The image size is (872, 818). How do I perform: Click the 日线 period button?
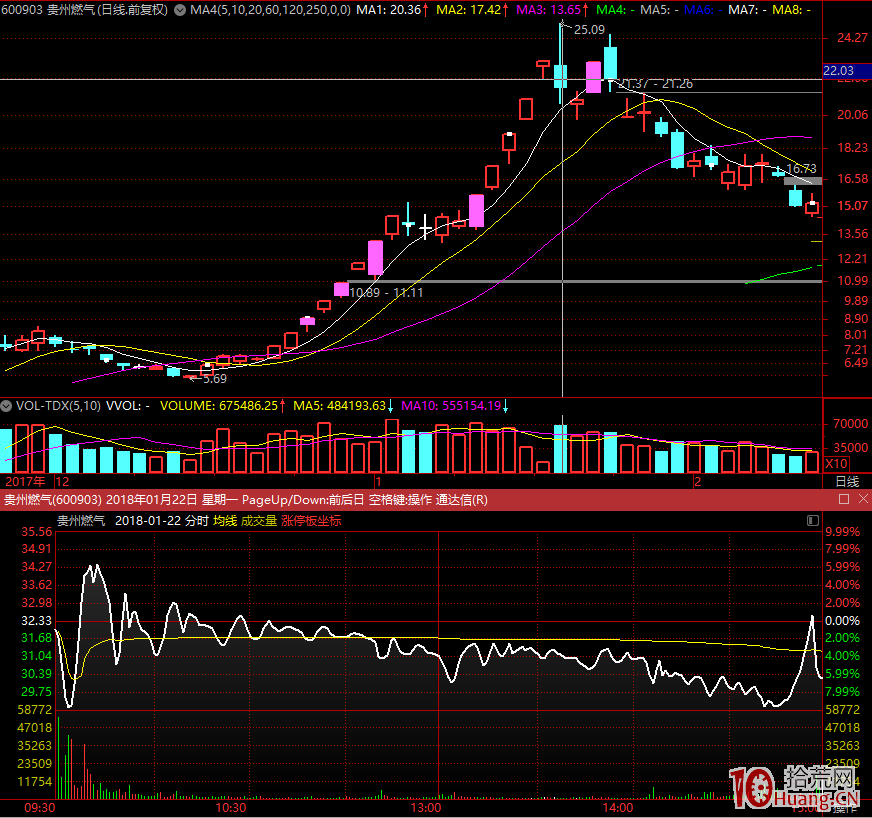[848, 482]
